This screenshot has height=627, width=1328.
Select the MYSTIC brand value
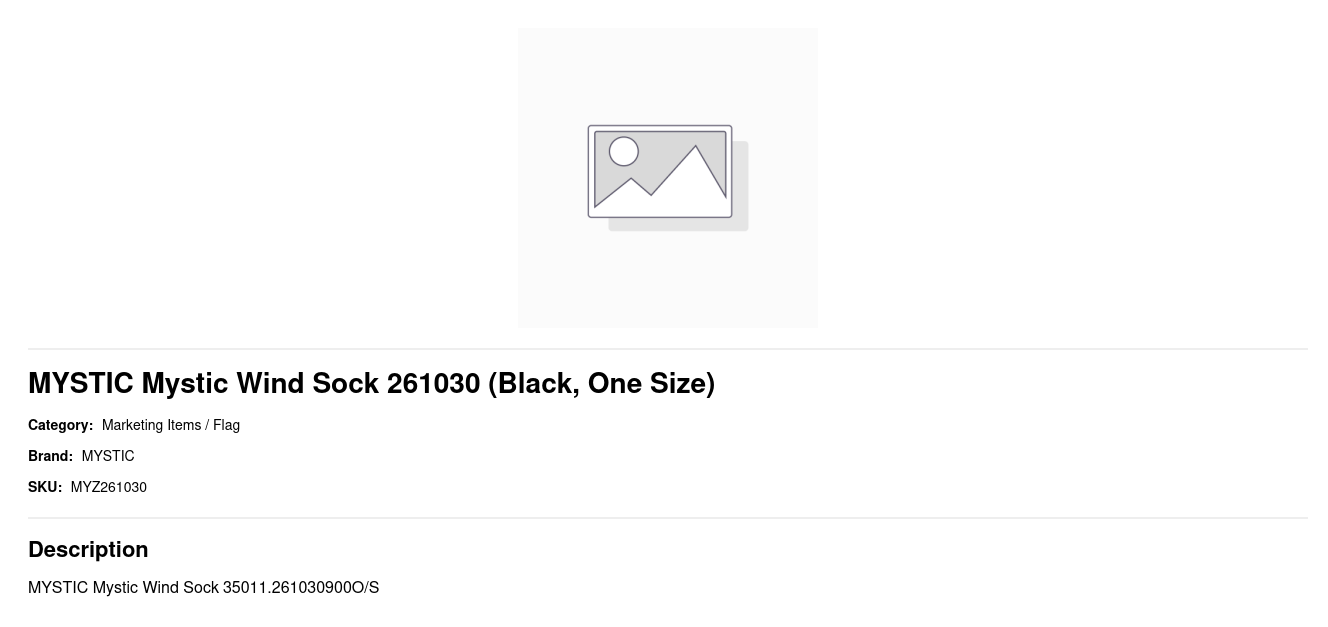click(x=108, y=456)
